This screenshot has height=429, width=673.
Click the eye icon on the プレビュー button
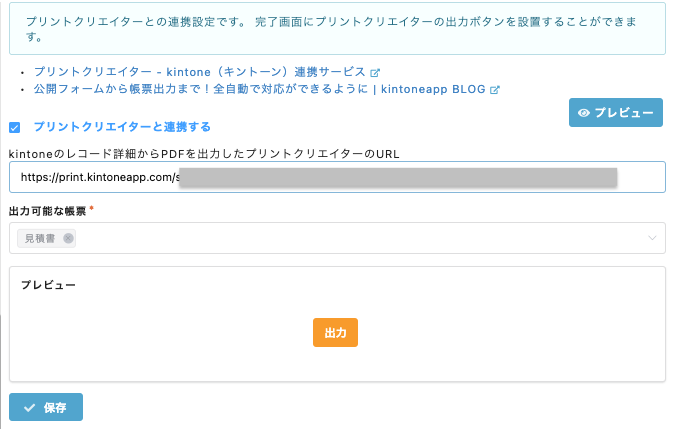[583, 113]
